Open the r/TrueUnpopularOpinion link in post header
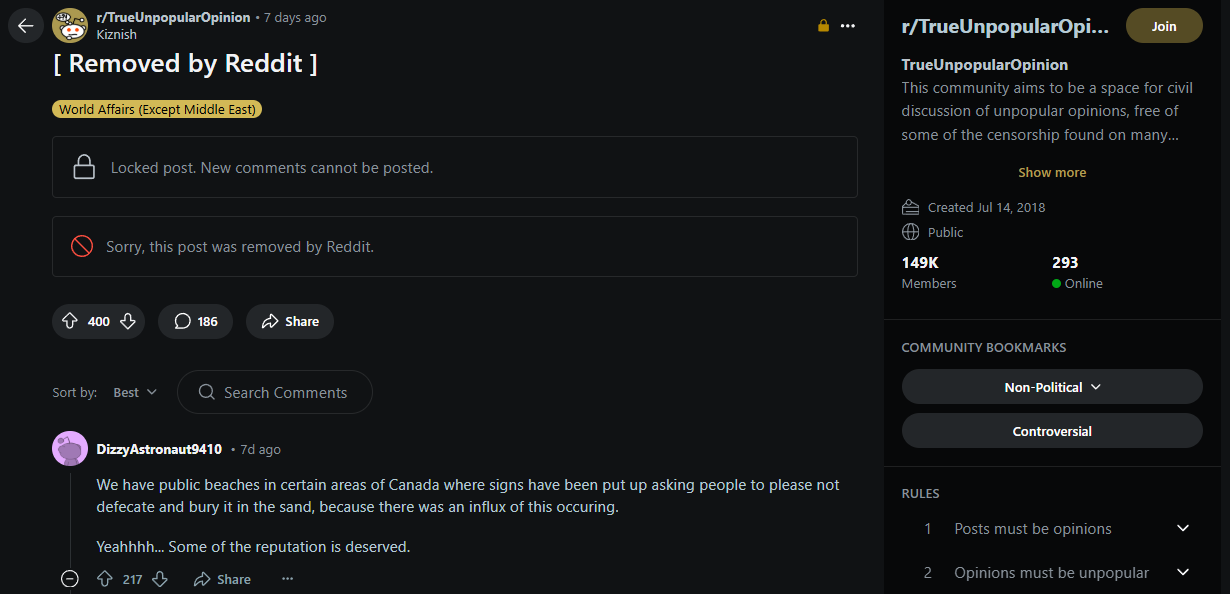 pyautogui.click(x=173, y=17)
